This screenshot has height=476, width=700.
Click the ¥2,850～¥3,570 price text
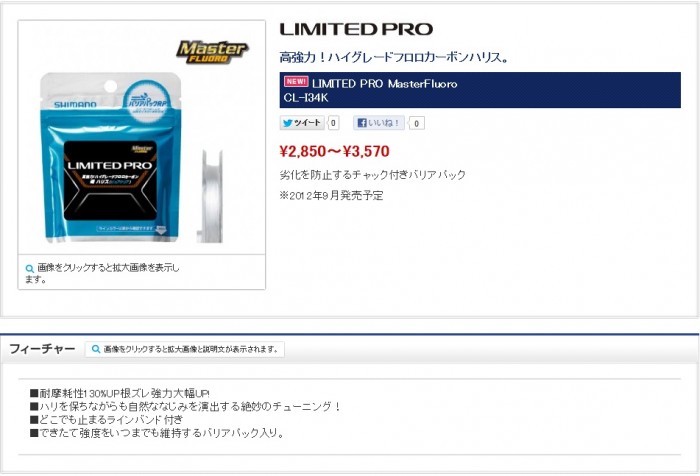coord(334,151)
